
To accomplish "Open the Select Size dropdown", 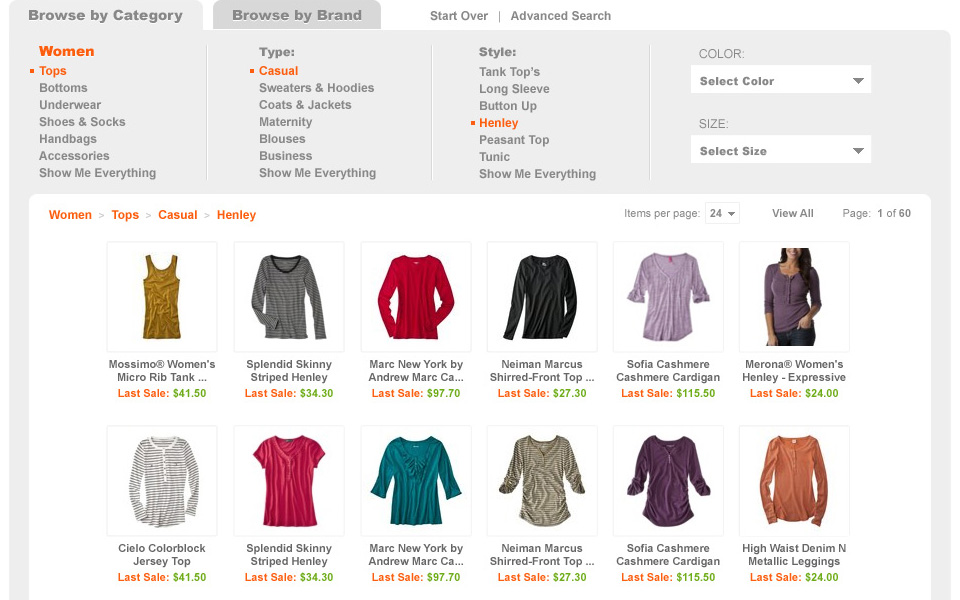I will 781,150.
